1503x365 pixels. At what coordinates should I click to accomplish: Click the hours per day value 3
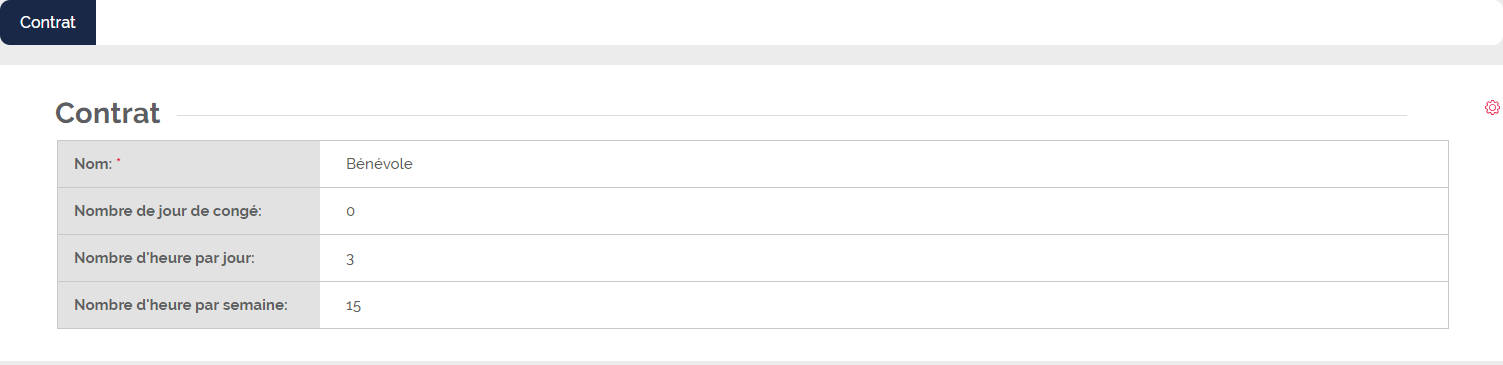pos(350,259)
